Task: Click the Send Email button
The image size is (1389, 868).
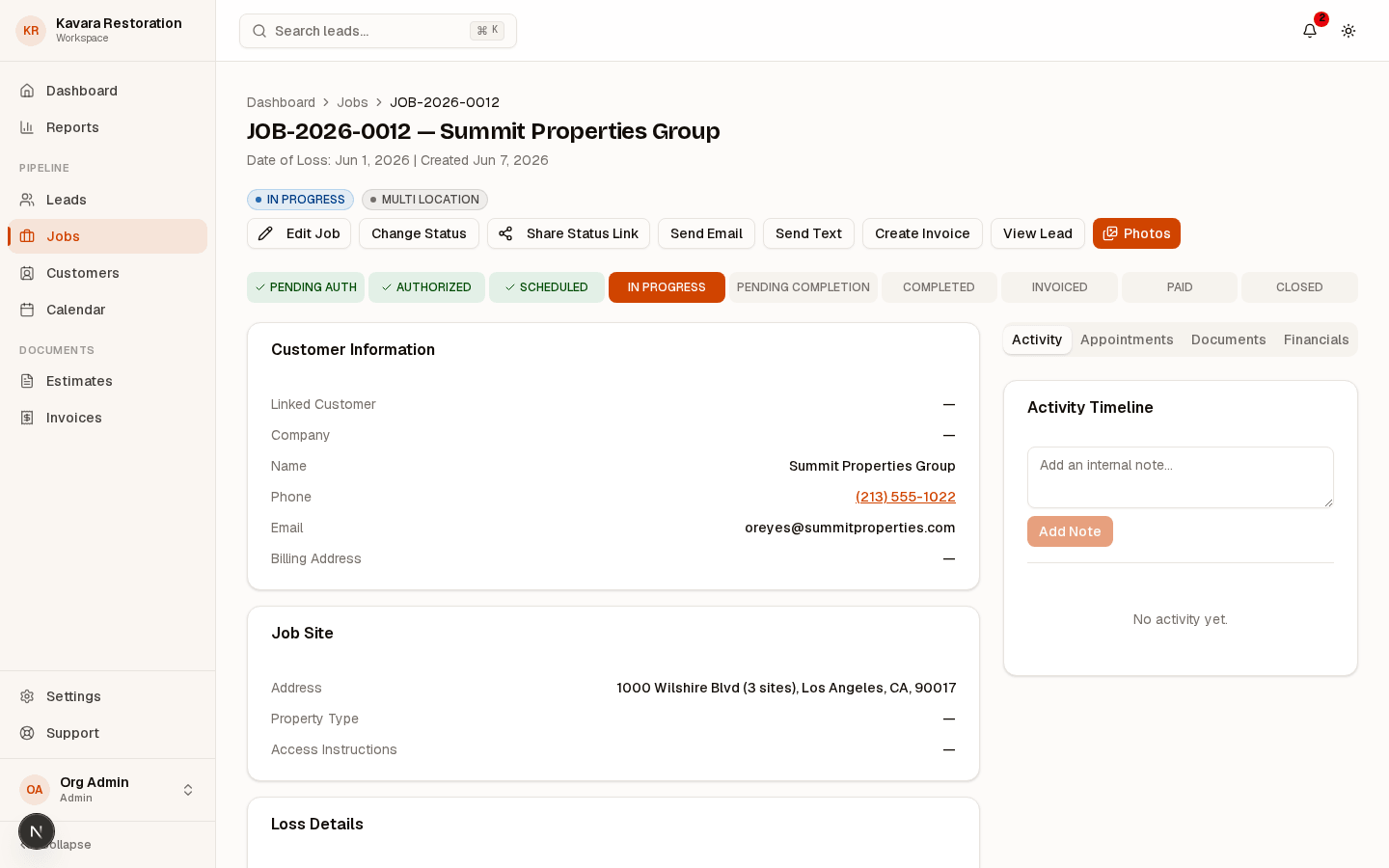Action: coord(706,233)
